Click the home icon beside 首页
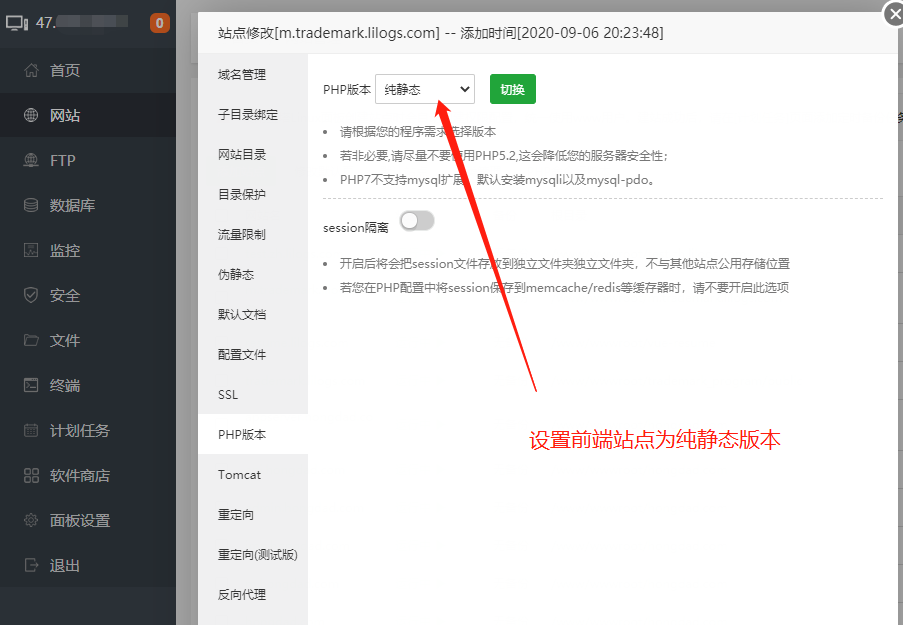The width and height of the screenshot is (903, 625). tap(31, 71)
